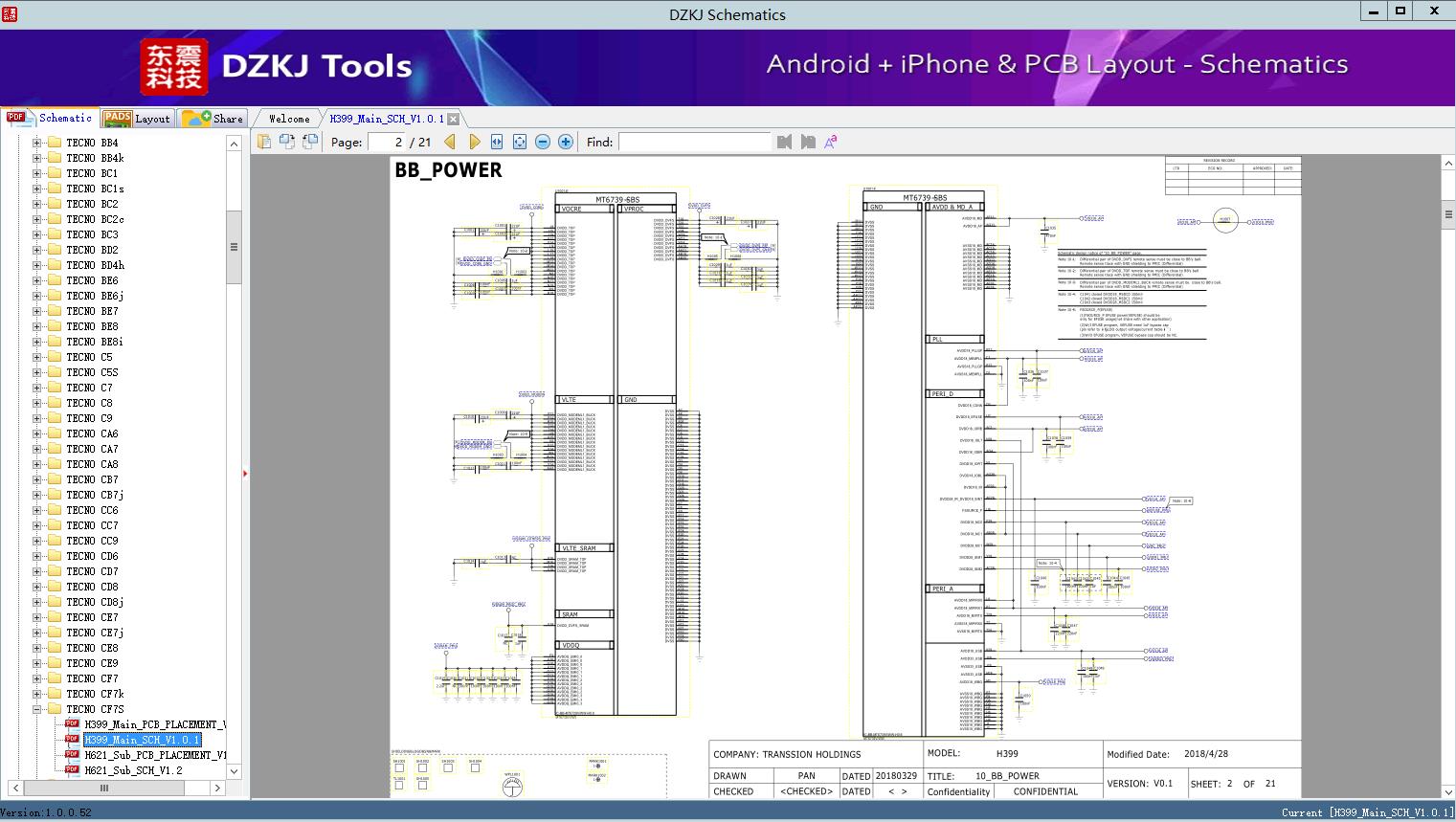Expand the TECNO CB7 folder
1456x822 pixels.
(x=36, y=479)
